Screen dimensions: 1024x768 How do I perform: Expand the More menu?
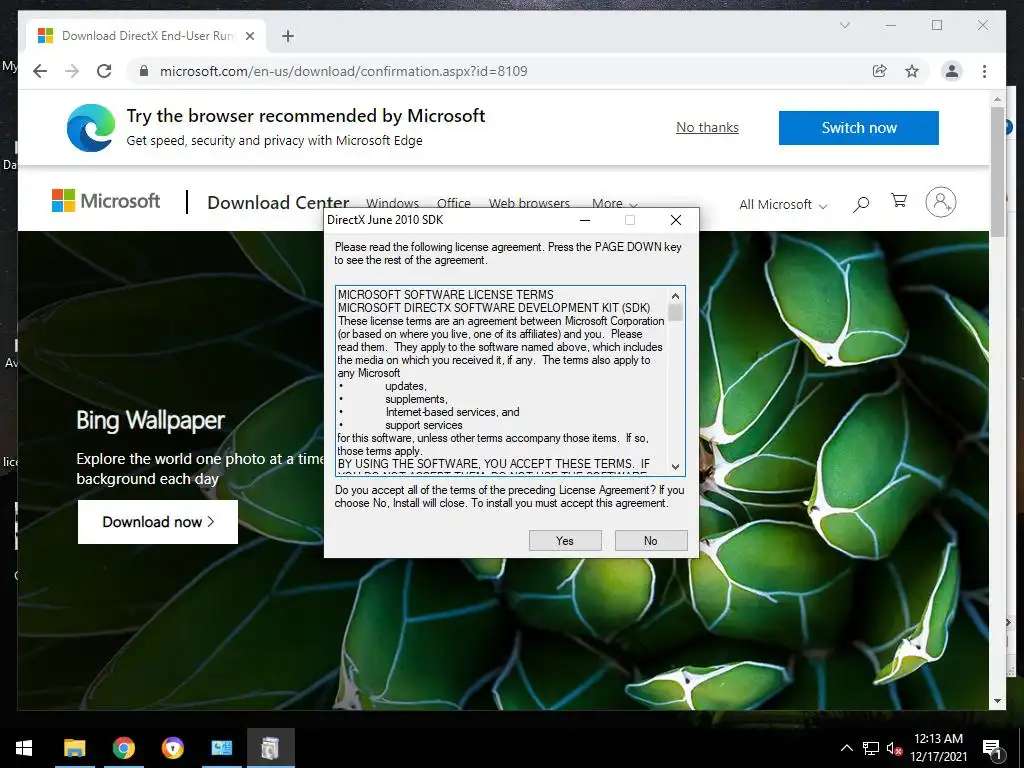(x=615, y=203)
